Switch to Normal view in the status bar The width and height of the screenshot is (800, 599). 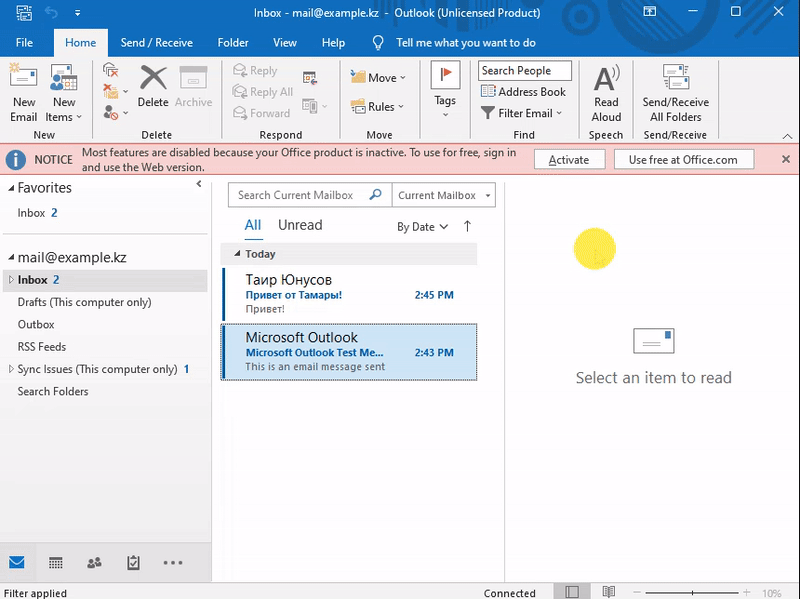tap(572, 592)
